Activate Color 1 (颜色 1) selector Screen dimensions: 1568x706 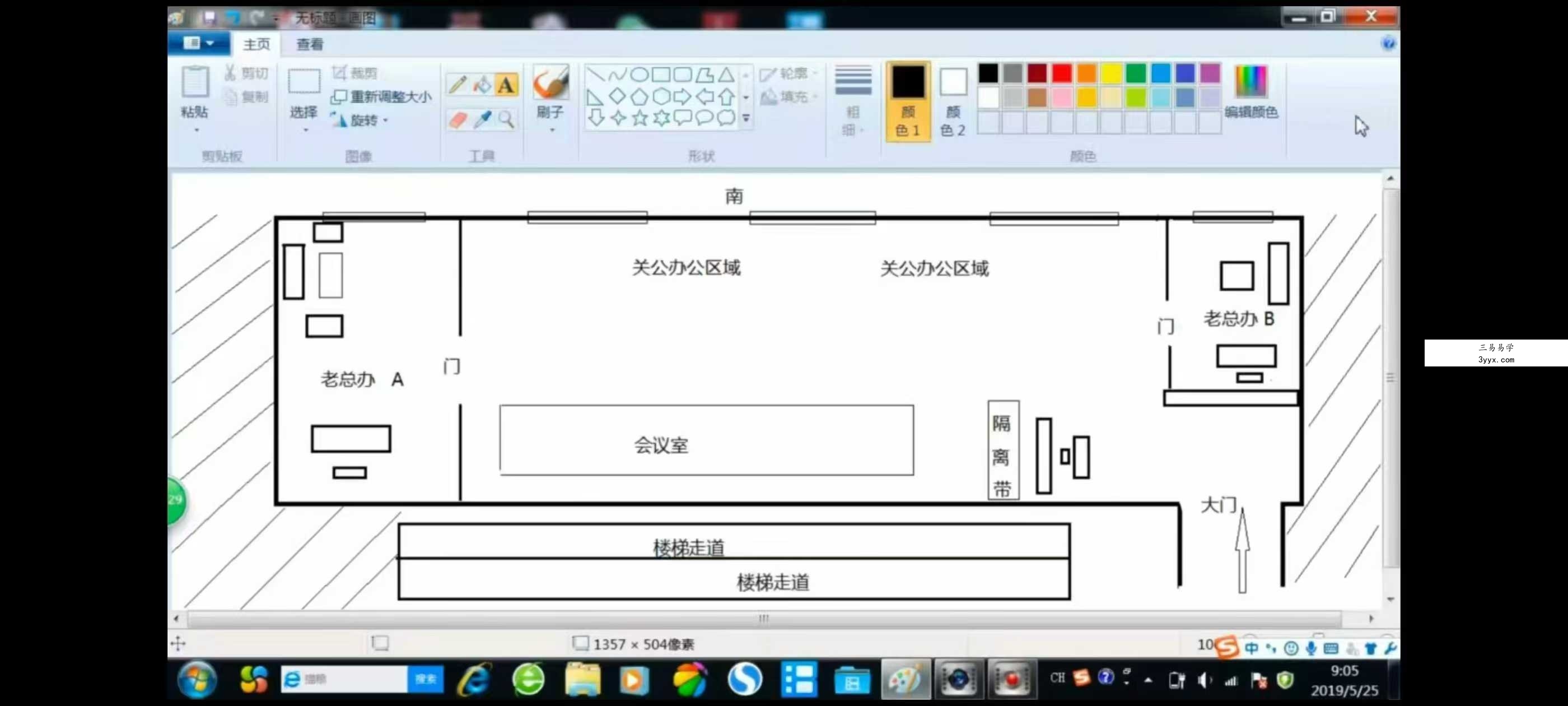tap(908, 101)
